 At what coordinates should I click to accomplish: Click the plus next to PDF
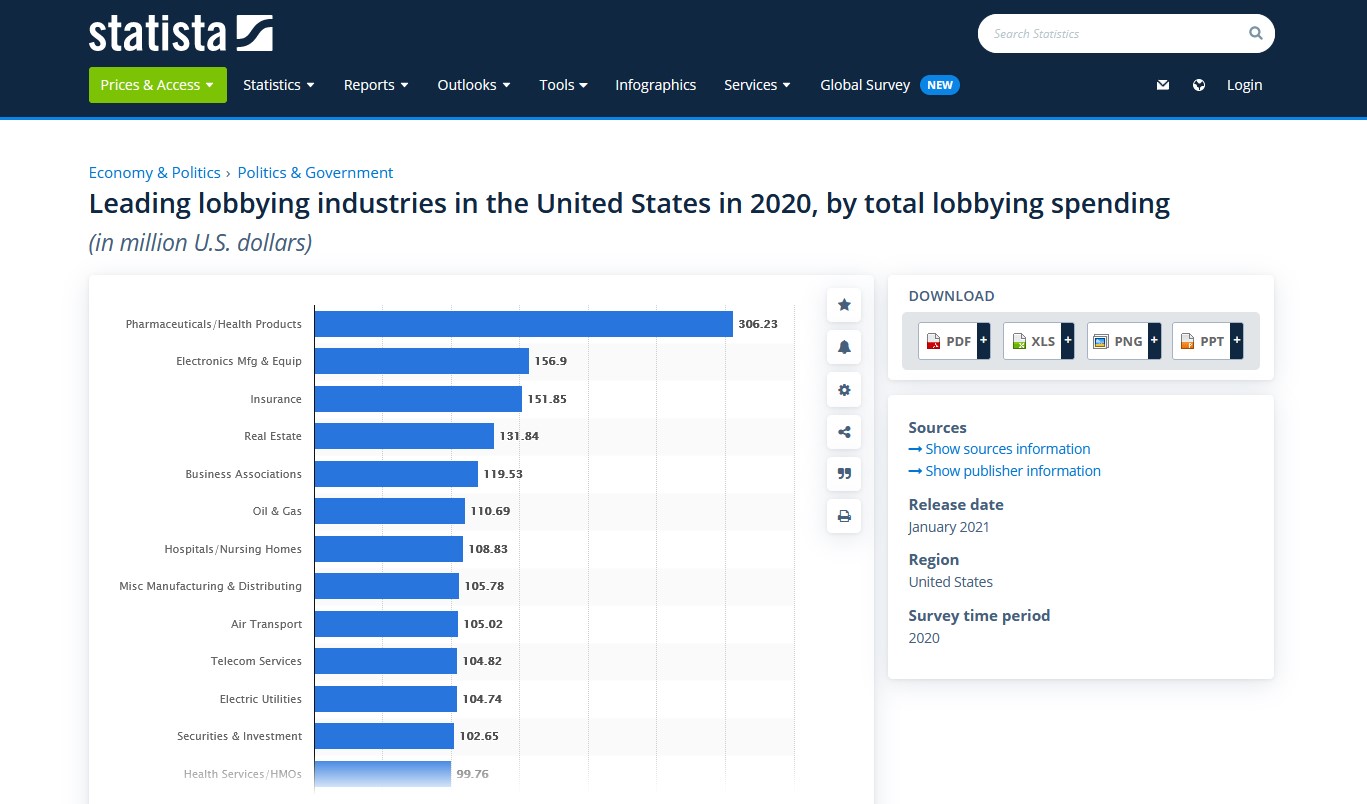click(984, 341)
